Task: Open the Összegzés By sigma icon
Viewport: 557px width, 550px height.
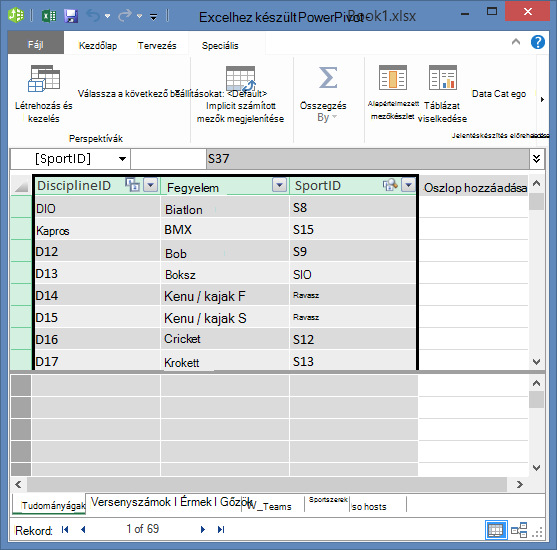Action: (x=328, y=77)
